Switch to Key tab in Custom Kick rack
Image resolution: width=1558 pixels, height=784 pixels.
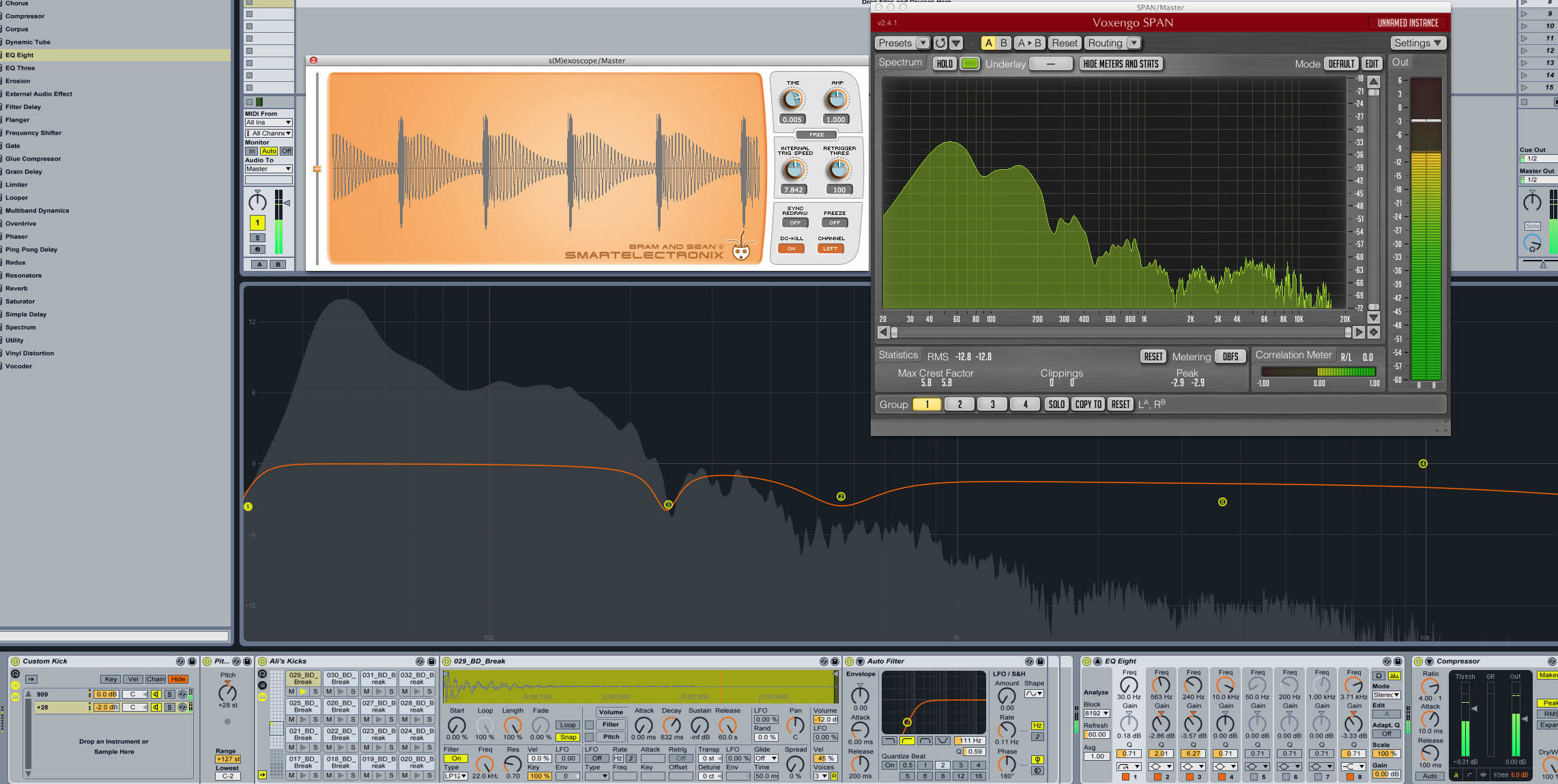(x=111, y=679)
